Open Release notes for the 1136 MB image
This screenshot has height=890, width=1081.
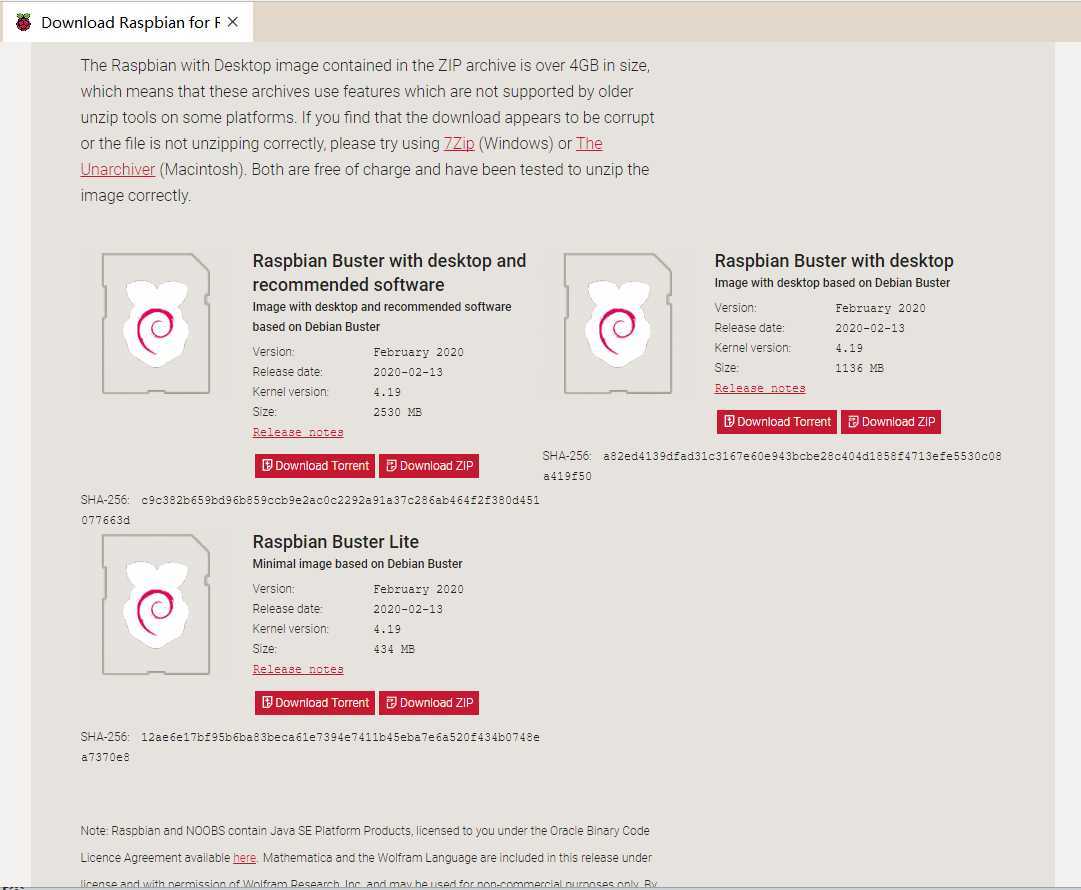pos(760,388)
